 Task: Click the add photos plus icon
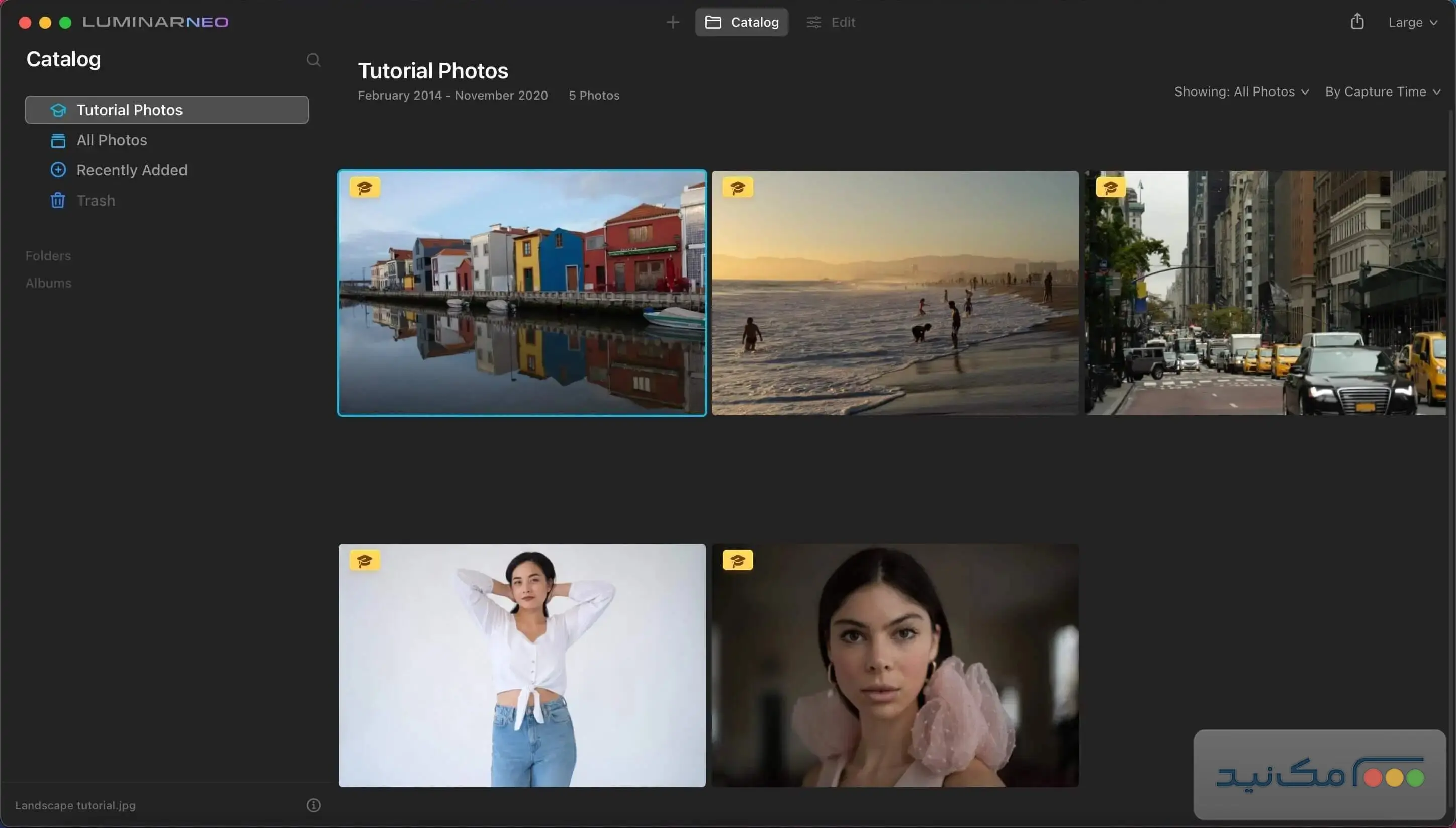tap(672, 22)
